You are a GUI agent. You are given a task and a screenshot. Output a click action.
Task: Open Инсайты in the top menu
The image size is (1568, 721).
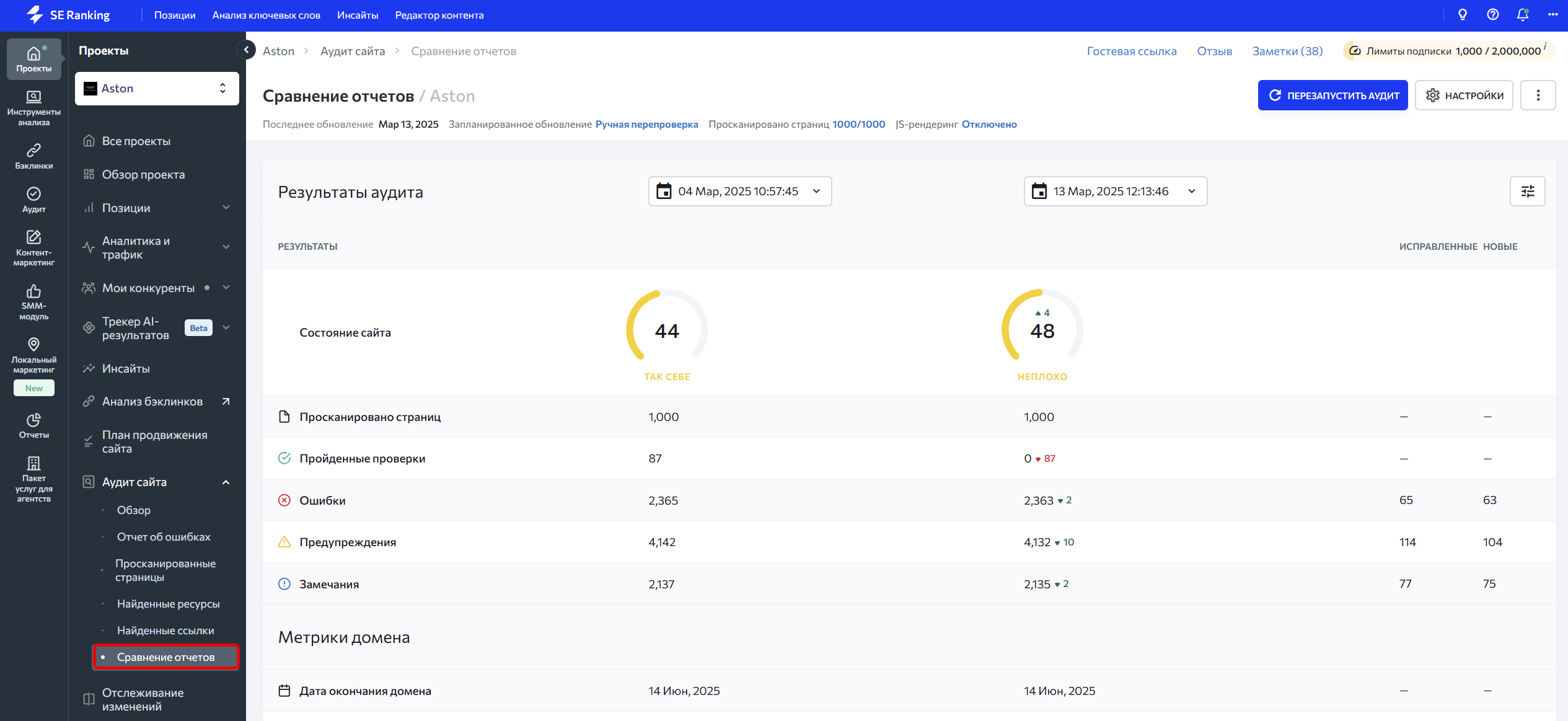point(358,15)
